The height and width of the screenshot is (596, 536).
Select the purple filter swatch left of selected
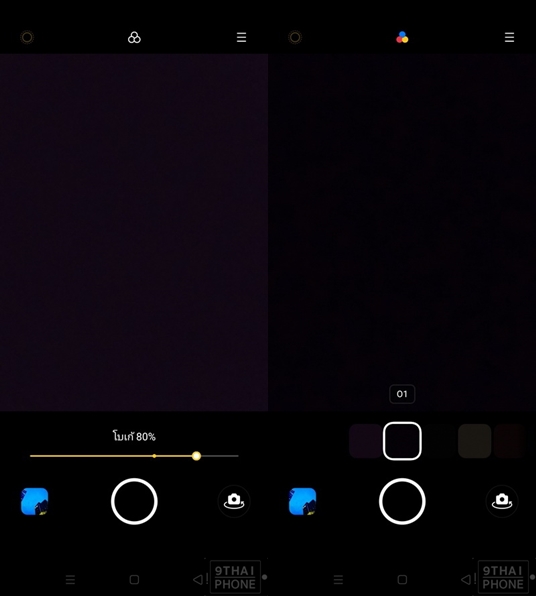[x=365, y=441]
